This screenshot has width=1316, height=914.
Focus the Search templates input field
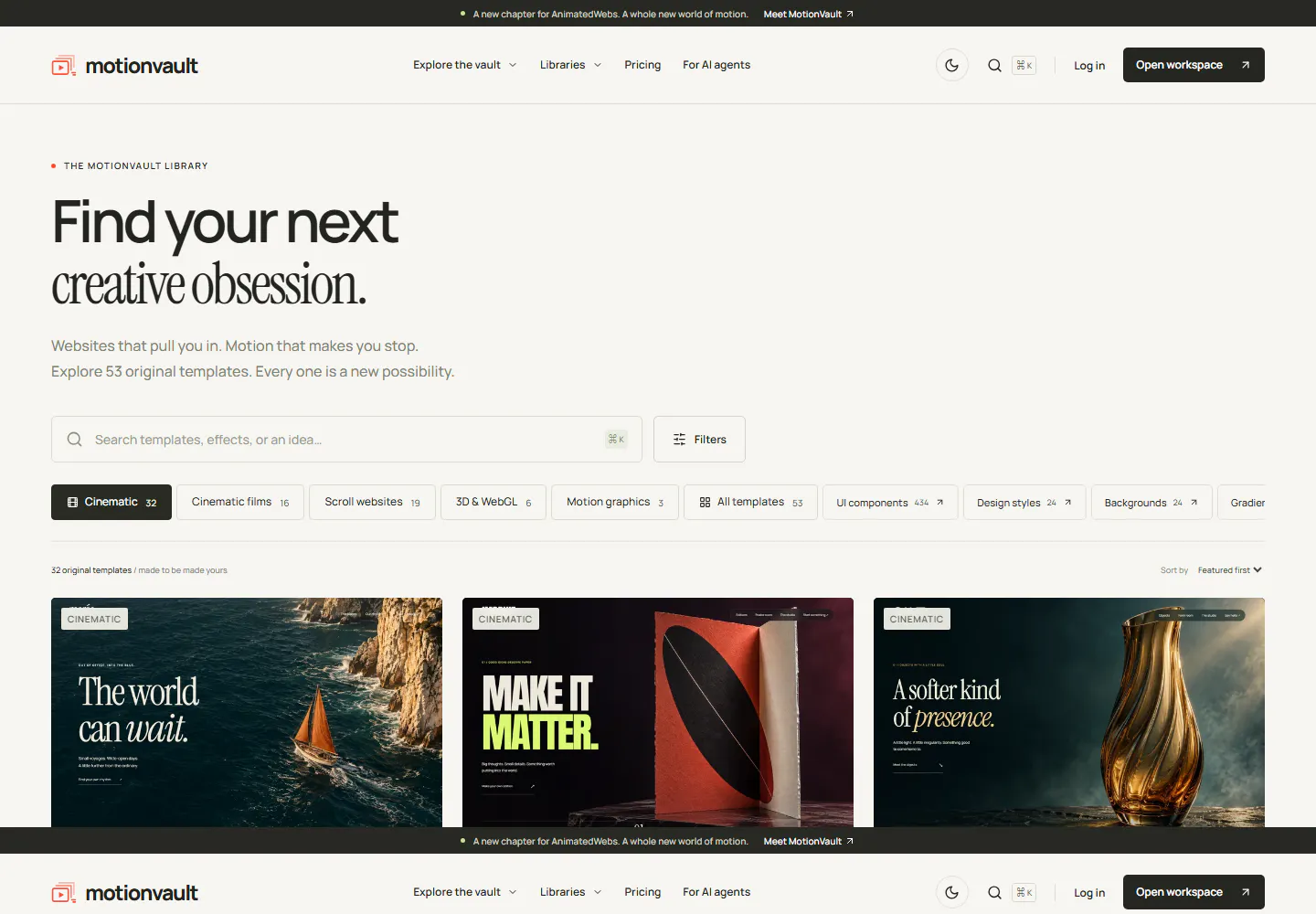(x=346, y=440)
